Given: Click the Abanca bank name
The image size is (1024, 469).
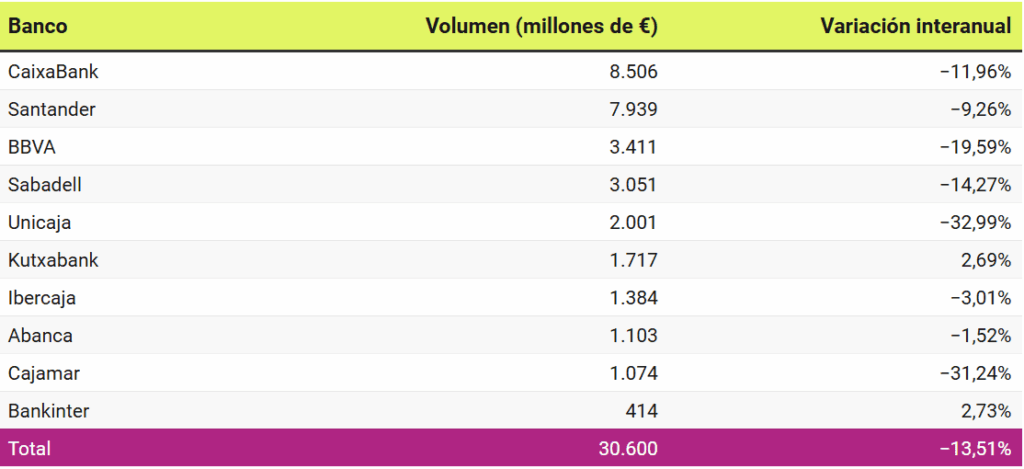Looking at the screenshot, I should pyautogui.click(x=40, y=336).
